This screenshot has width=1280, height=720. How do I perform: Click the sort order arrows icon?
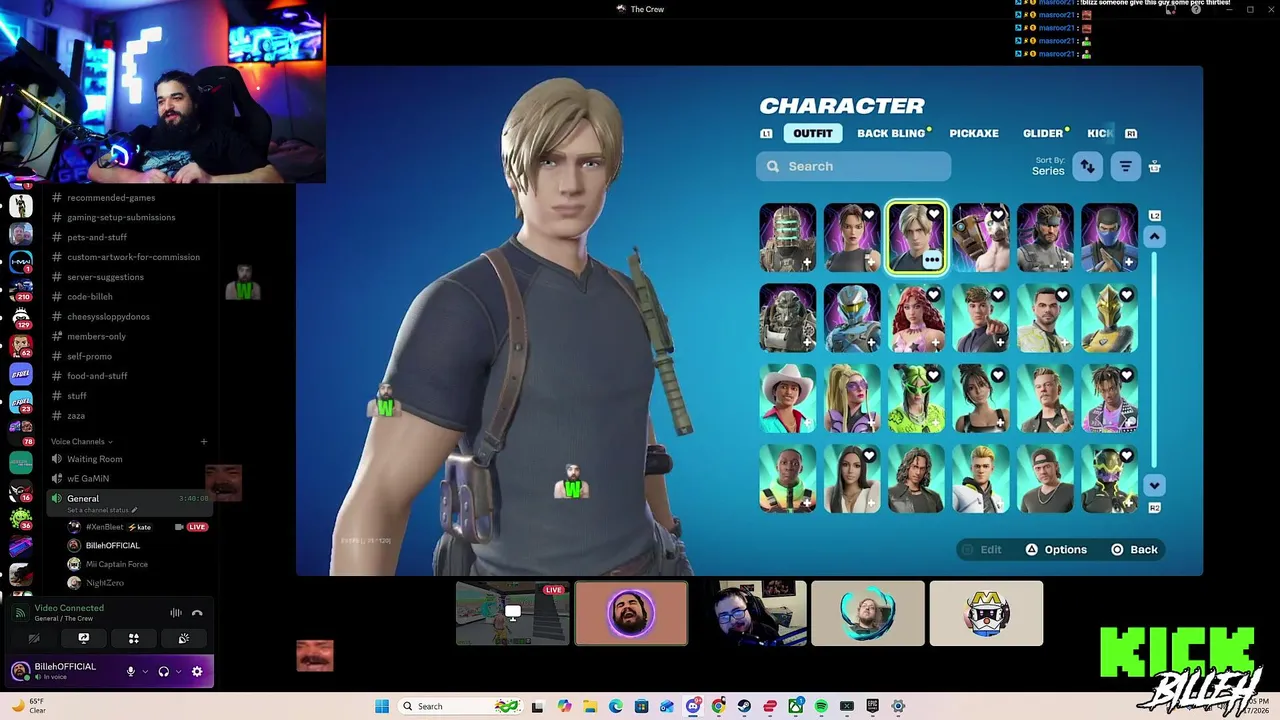point(1088,167)
